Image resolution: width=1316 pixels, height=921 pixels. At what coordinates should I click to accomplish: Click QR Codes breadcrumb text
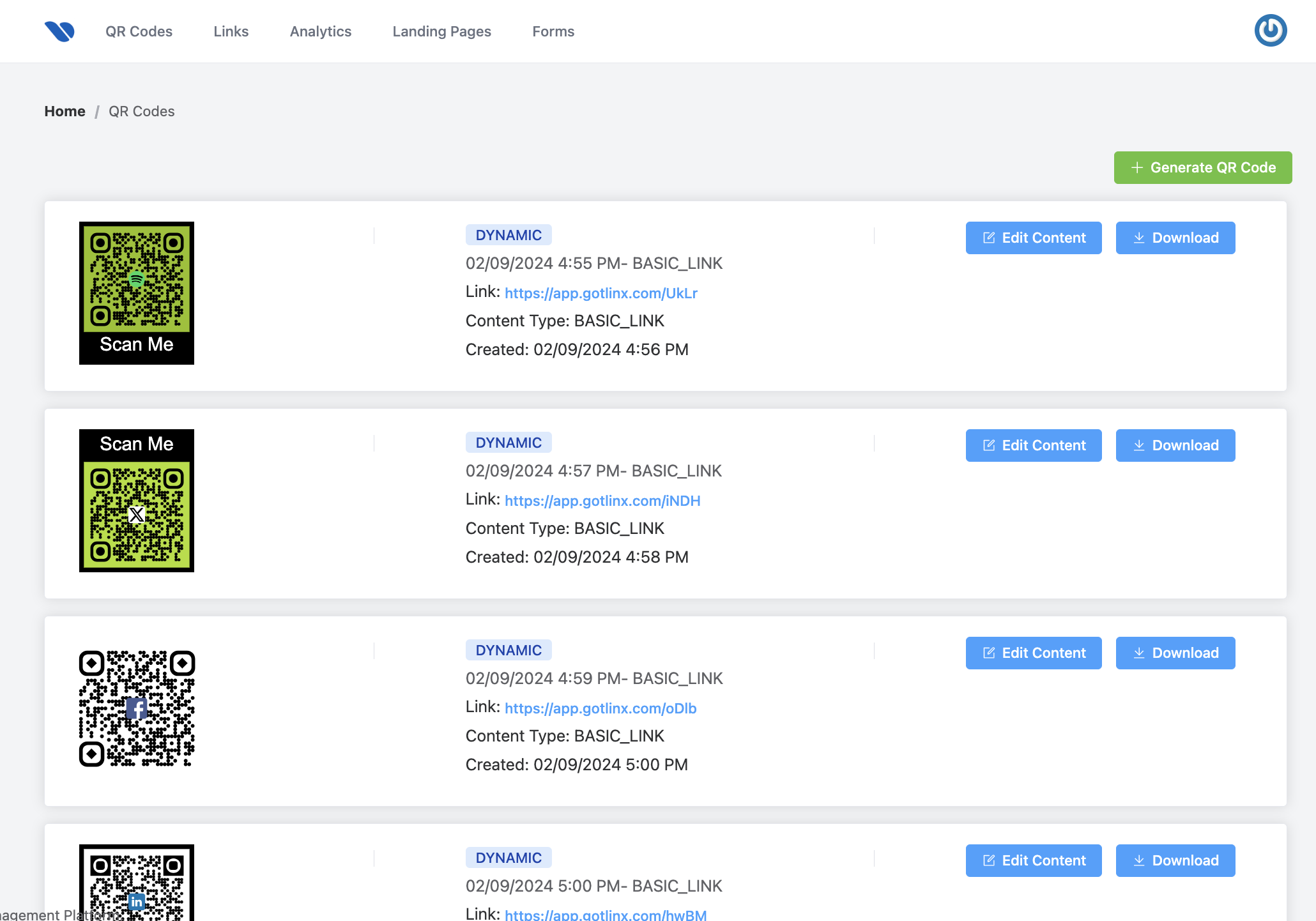click(141, 111)
